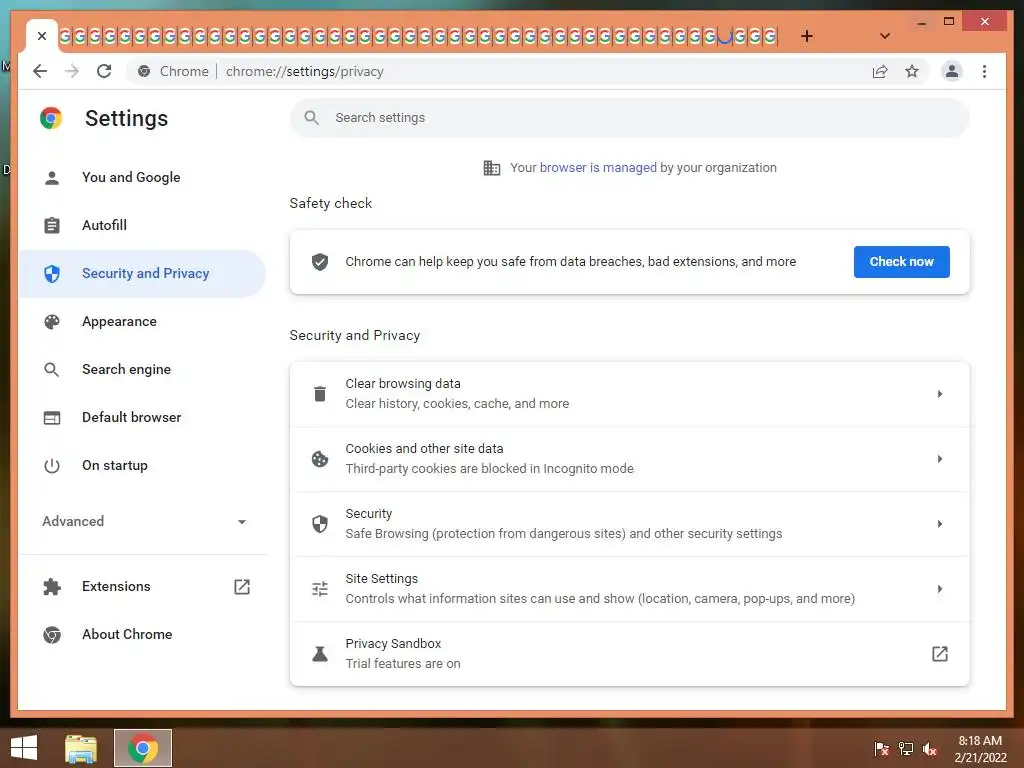Click into Search settings field

(630, 118)
